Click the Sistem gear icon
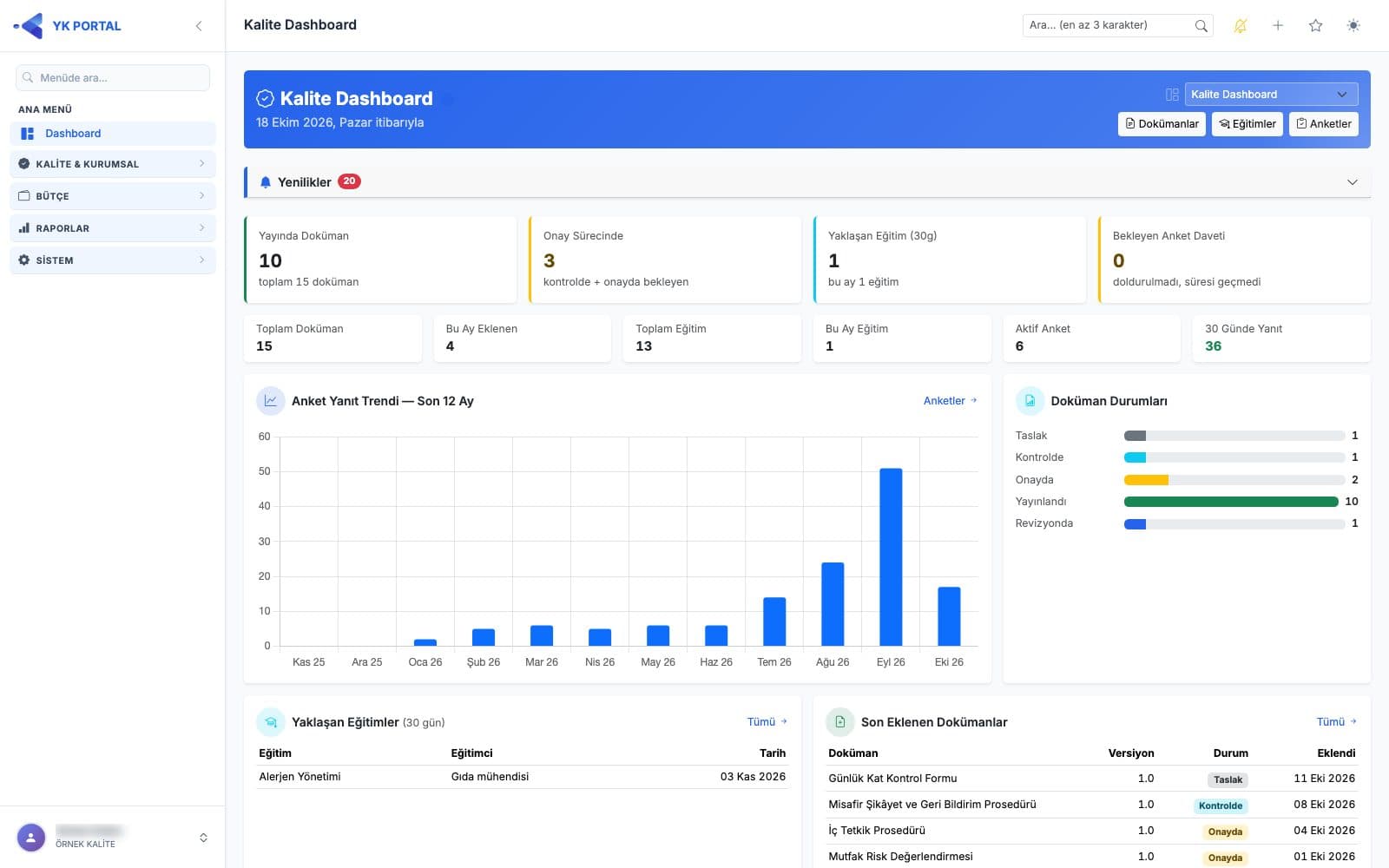This screenshot has width=1389, height=868. [x=24, y=260]
